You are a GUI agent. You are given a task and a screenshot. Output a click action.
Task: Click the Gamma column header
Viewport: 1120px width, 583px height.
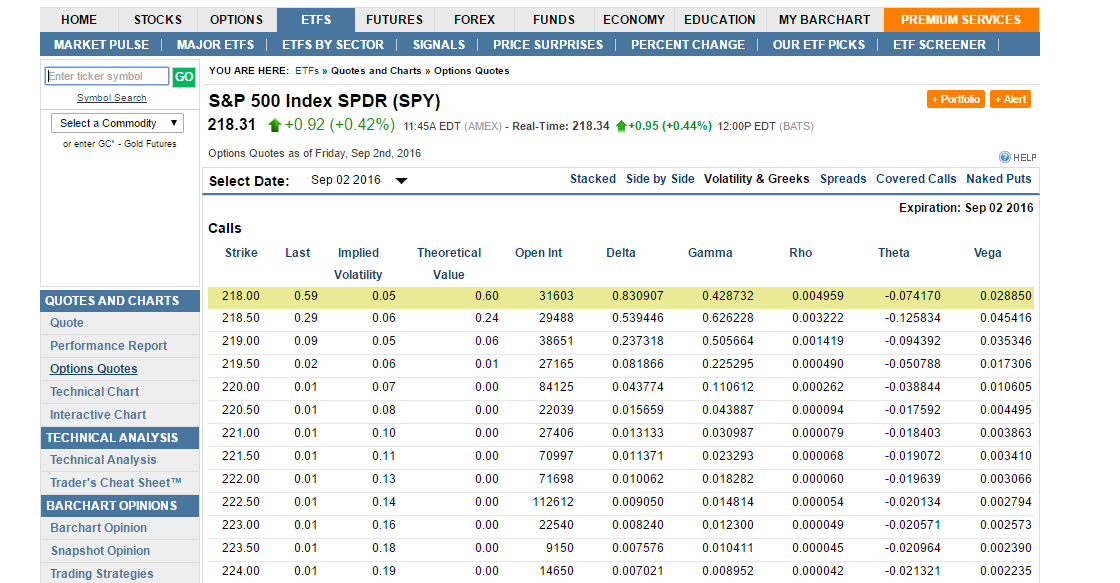(710, 253)
